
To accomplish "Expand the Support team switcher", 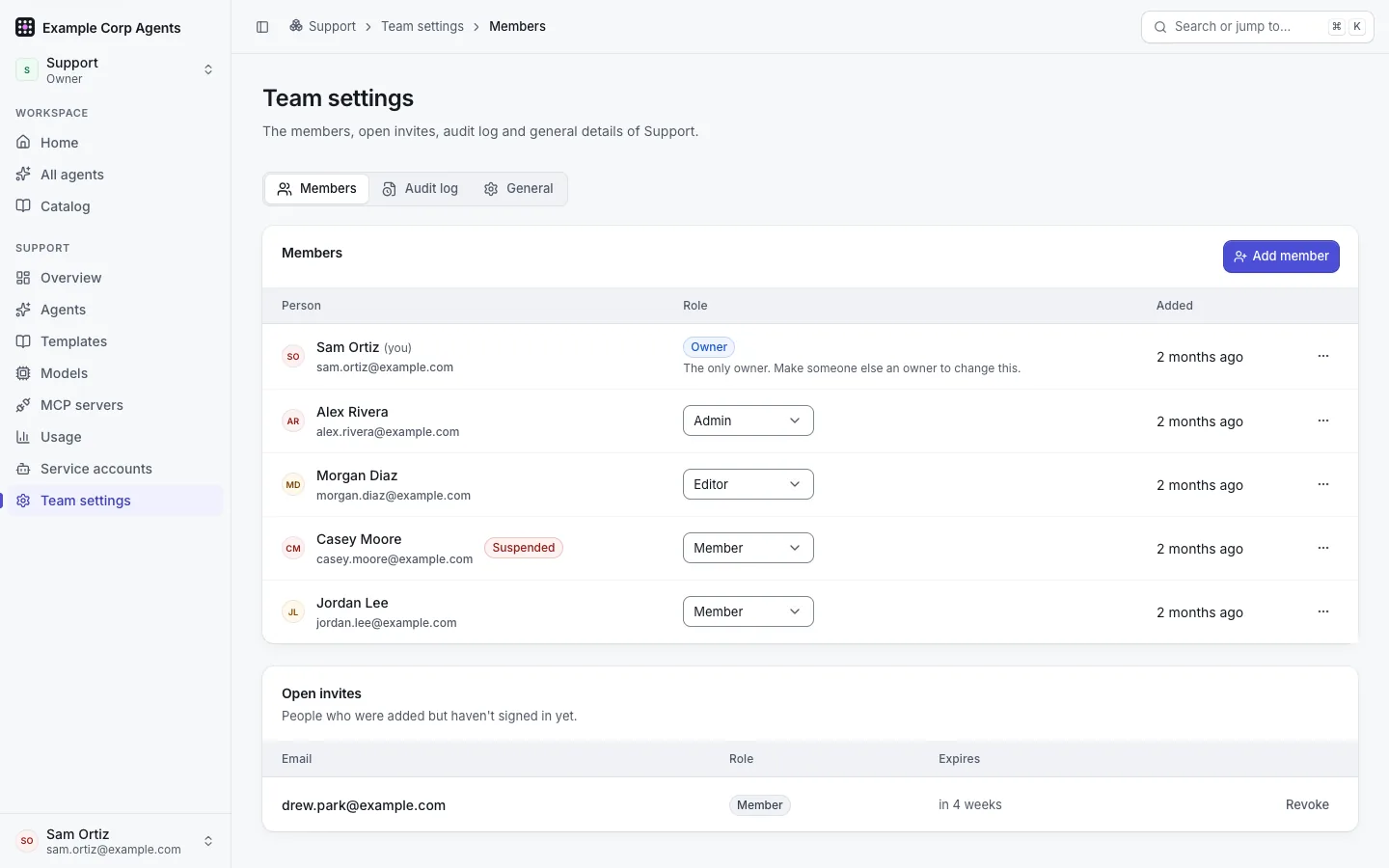I will pyautogui.click(x=116, y=69).
